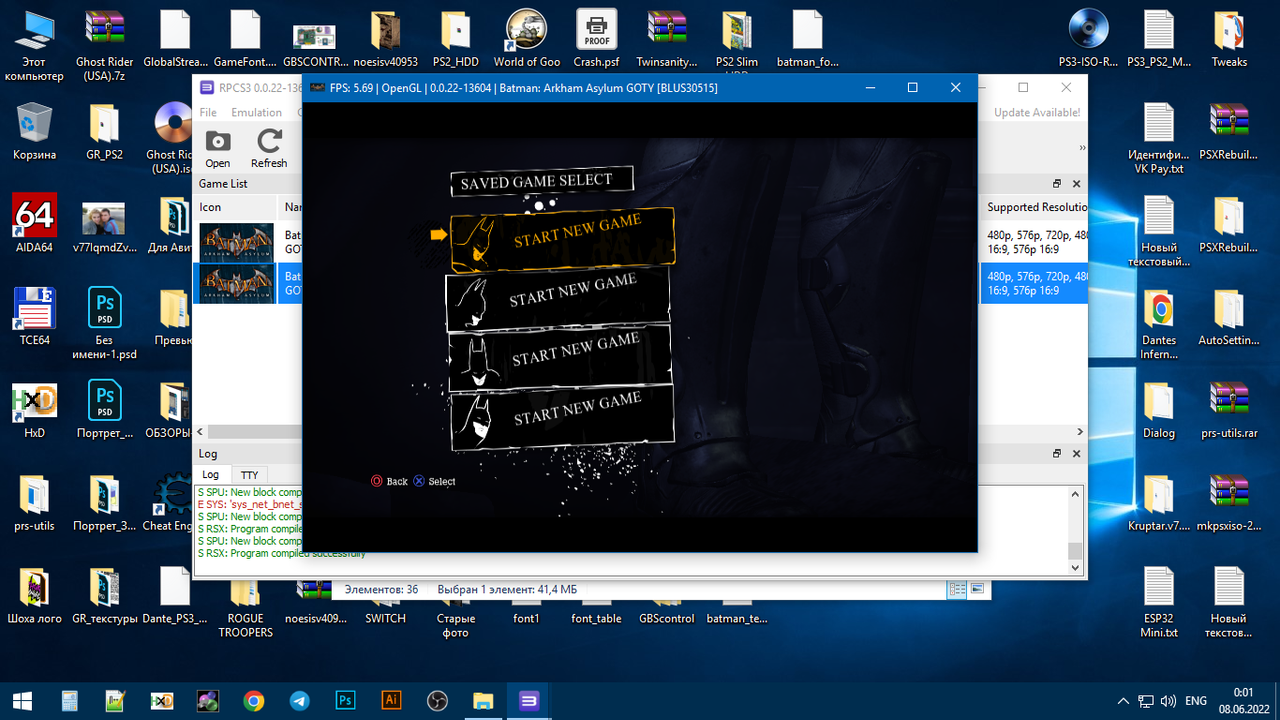The width and height of the screenshot is (1280, 720).
Task: Switch to the Log tab in Log panel
Action: coord(210,475)
